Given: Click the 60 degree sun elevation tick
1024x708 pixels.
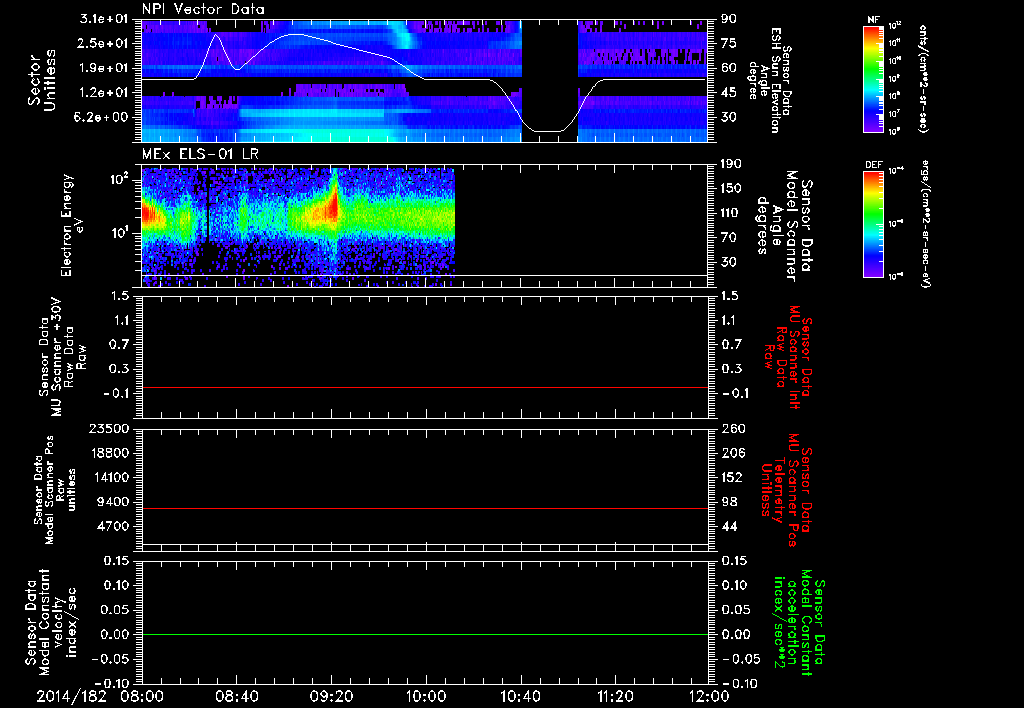Looking at the screenshot, I should (x=729, y=68).
